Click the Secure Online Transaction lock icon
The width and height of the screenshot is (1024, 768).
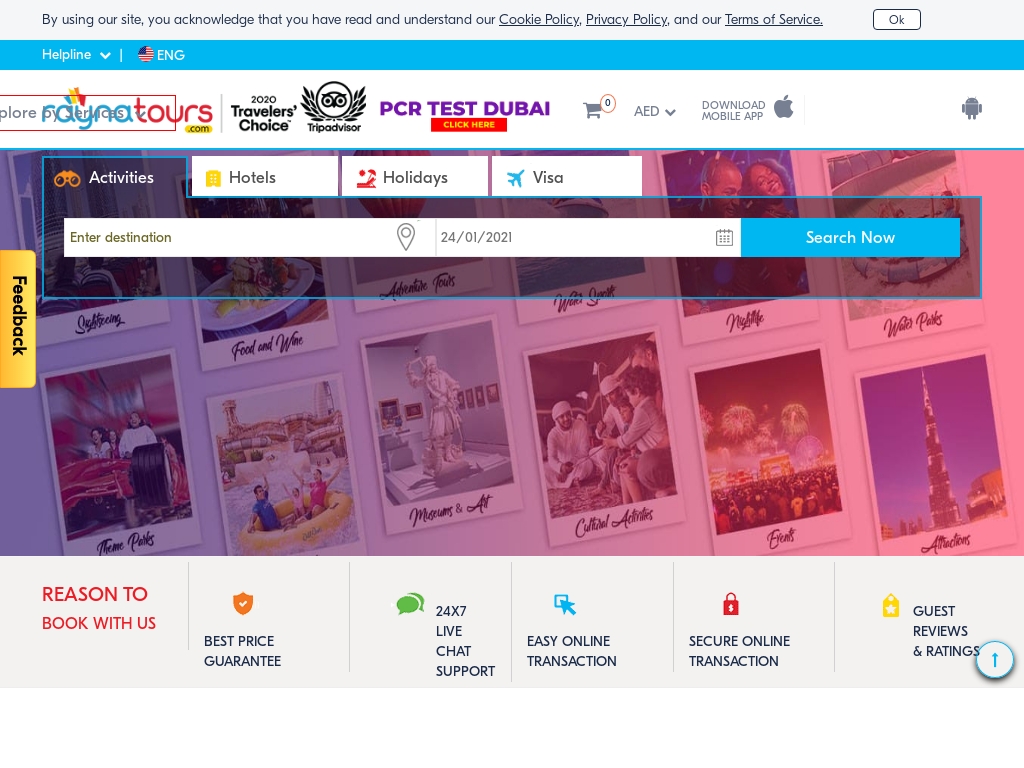point(731,604)
